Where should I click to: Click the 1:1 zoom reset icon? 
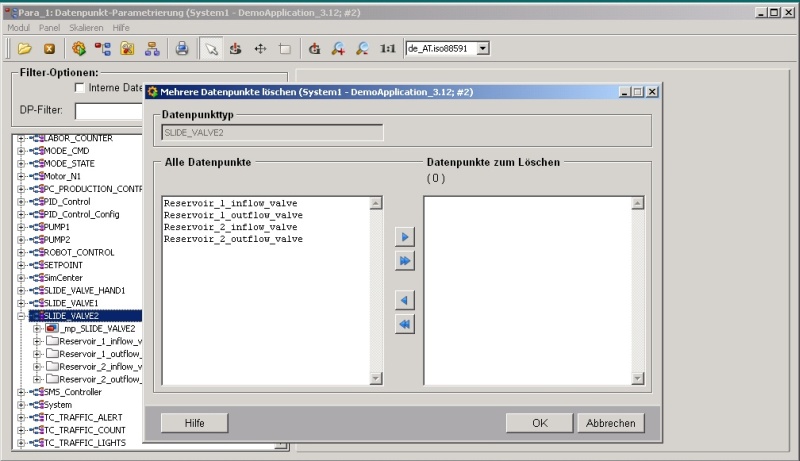tap(388, 48)
